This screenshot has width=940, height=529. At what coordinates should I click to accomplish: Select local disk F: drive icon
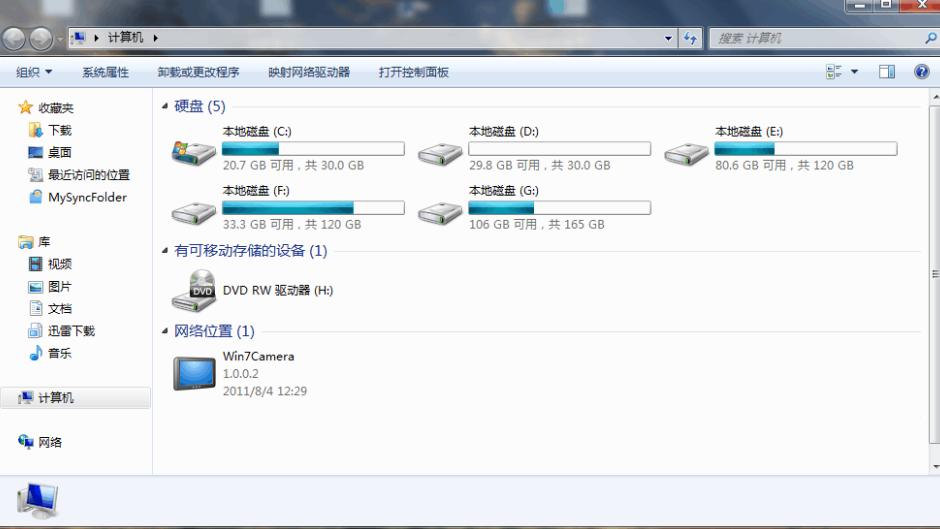(x=194, y=213)
